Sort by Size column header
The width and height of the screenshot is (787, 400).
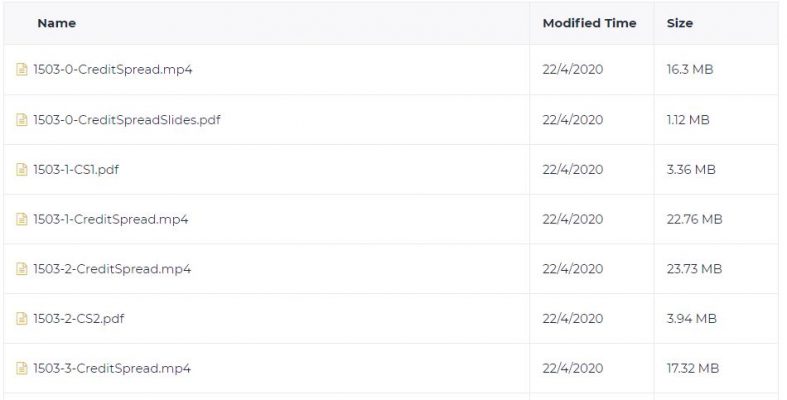pyautogui.click(x=680, y=23)
